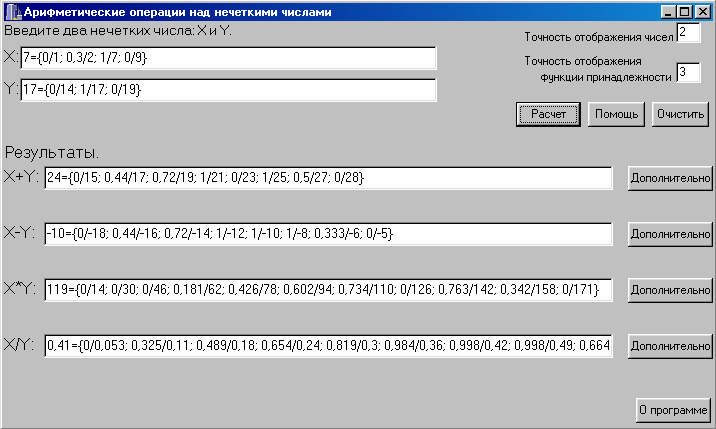Click Дополнительно next to X*Y result
This screenshot has width=716, height=429.
click(x=670, y=290)
